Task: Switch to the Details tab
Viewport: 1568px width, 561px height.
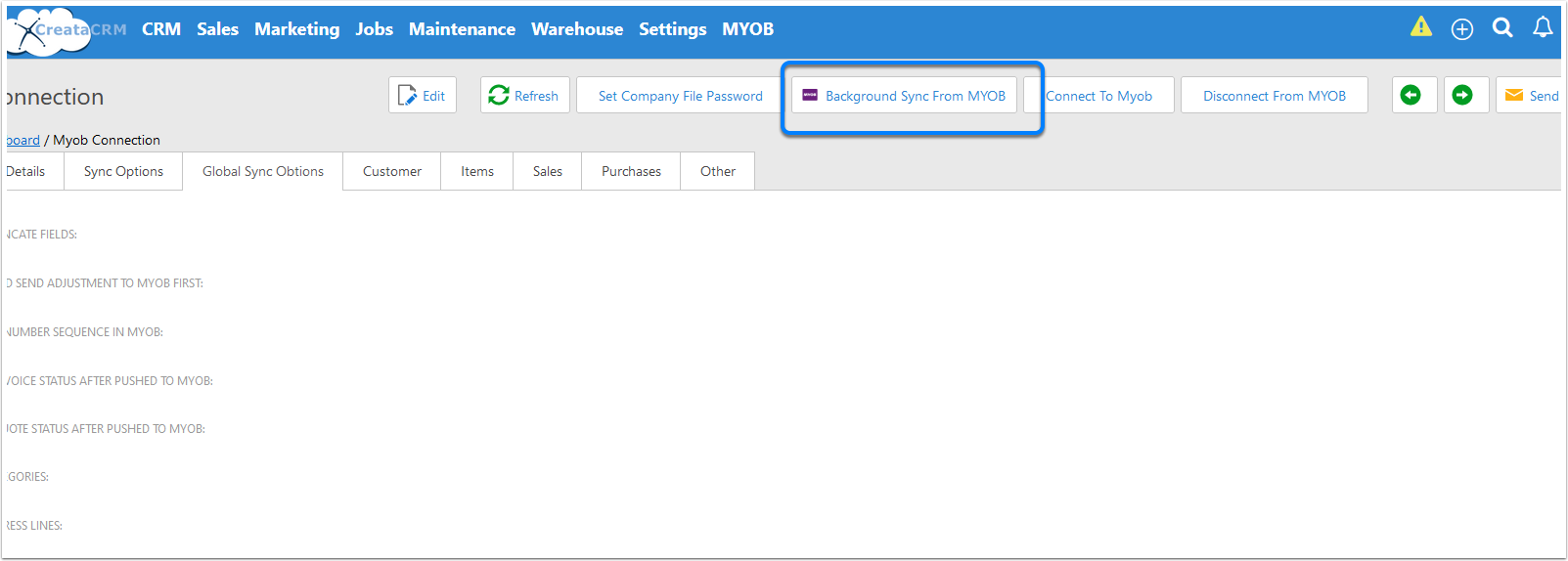Action: click(34, 171)
